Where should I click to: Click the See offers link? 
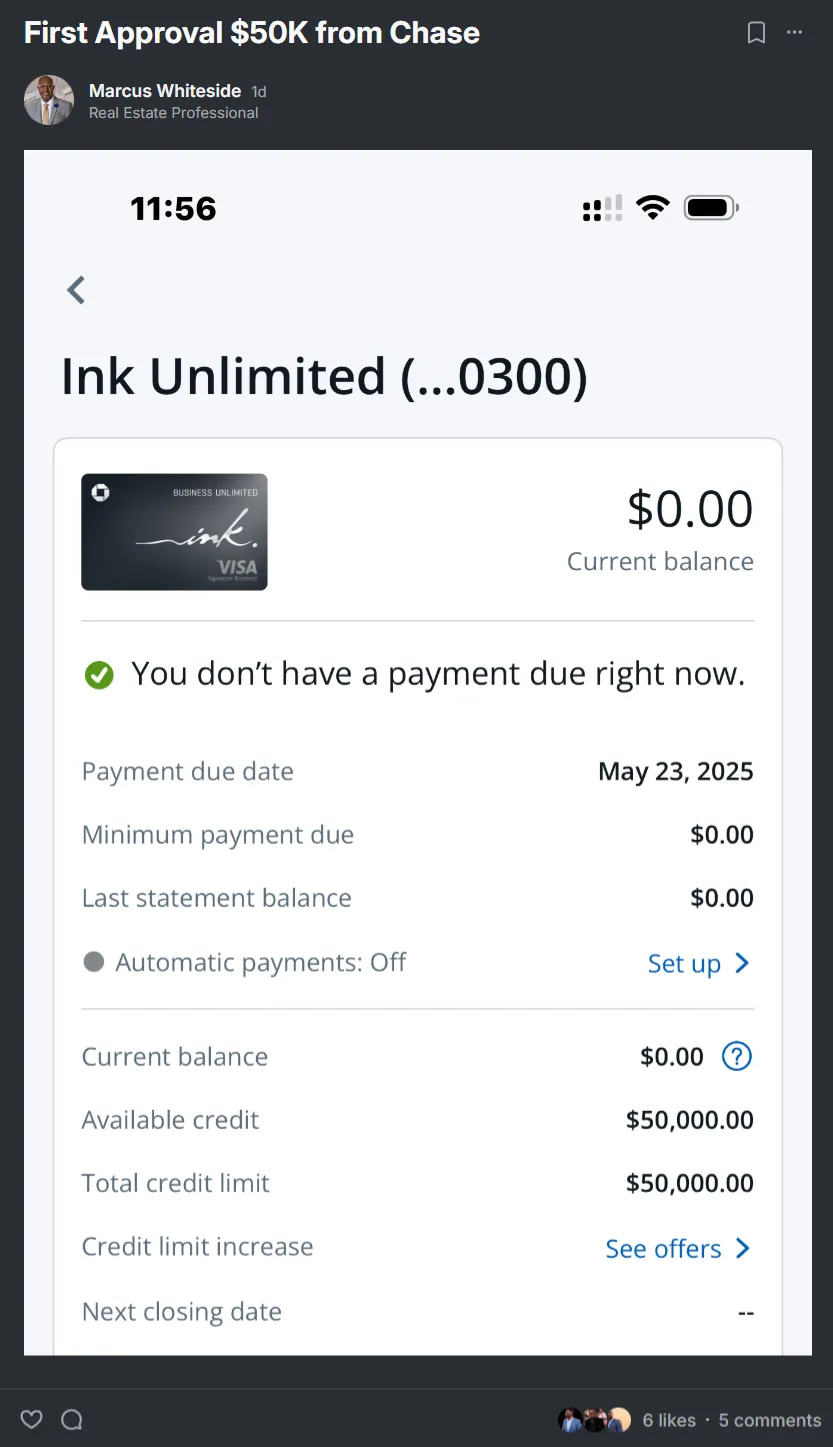point(663,1249)
